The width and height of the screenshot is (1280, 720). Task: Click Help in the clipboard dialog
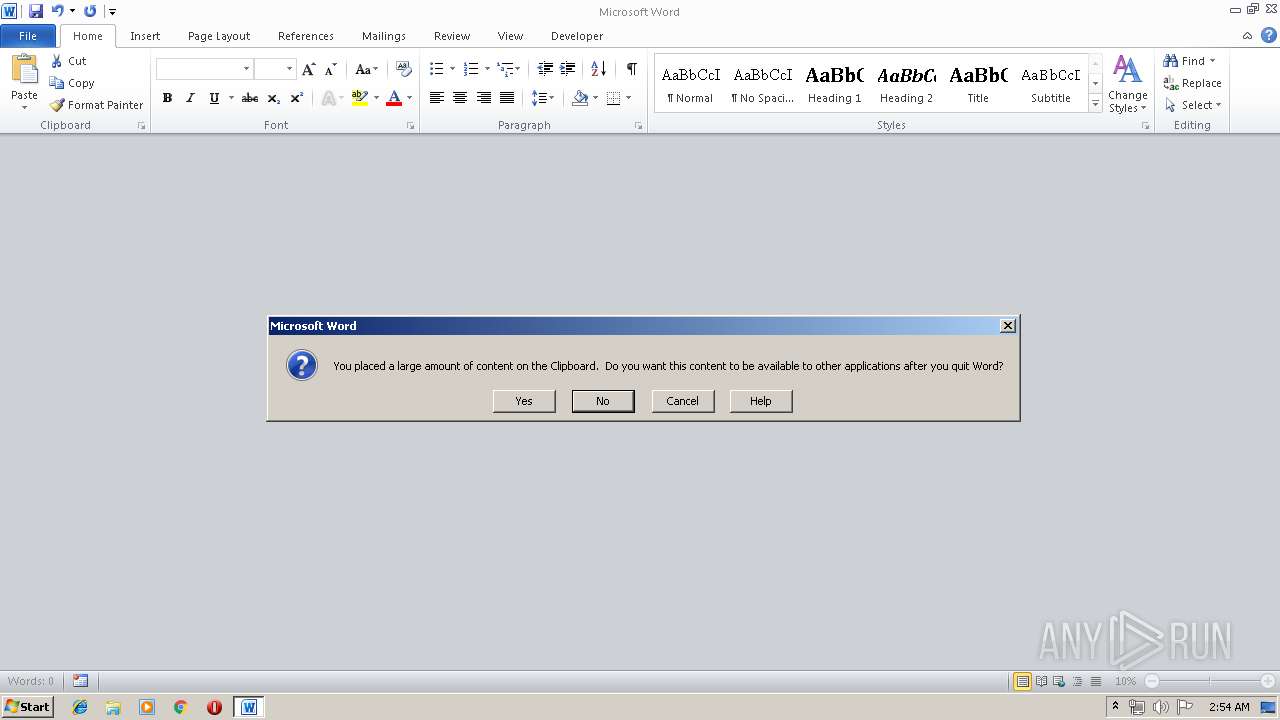coord(761,401)
